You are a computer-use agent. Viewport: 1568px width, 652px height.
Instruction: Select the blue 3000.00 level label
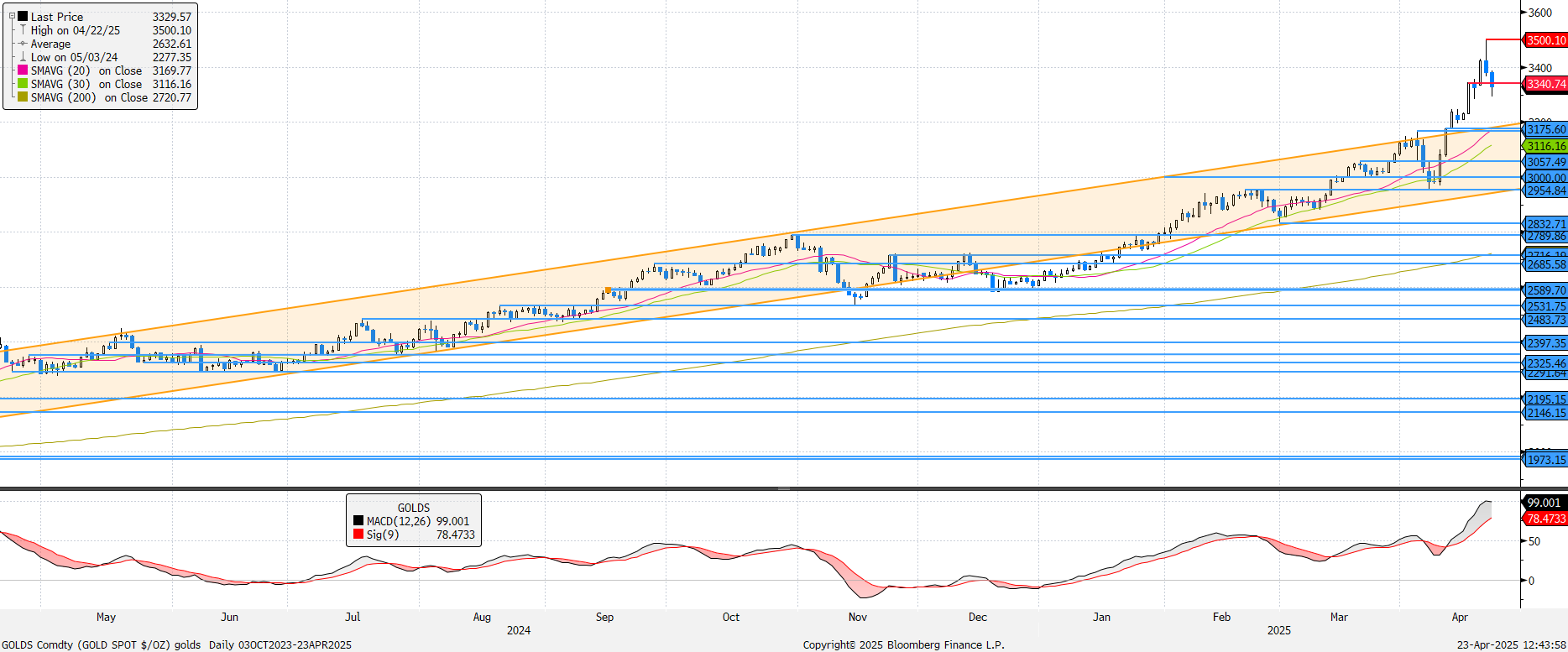click(x=1545, y=178)
